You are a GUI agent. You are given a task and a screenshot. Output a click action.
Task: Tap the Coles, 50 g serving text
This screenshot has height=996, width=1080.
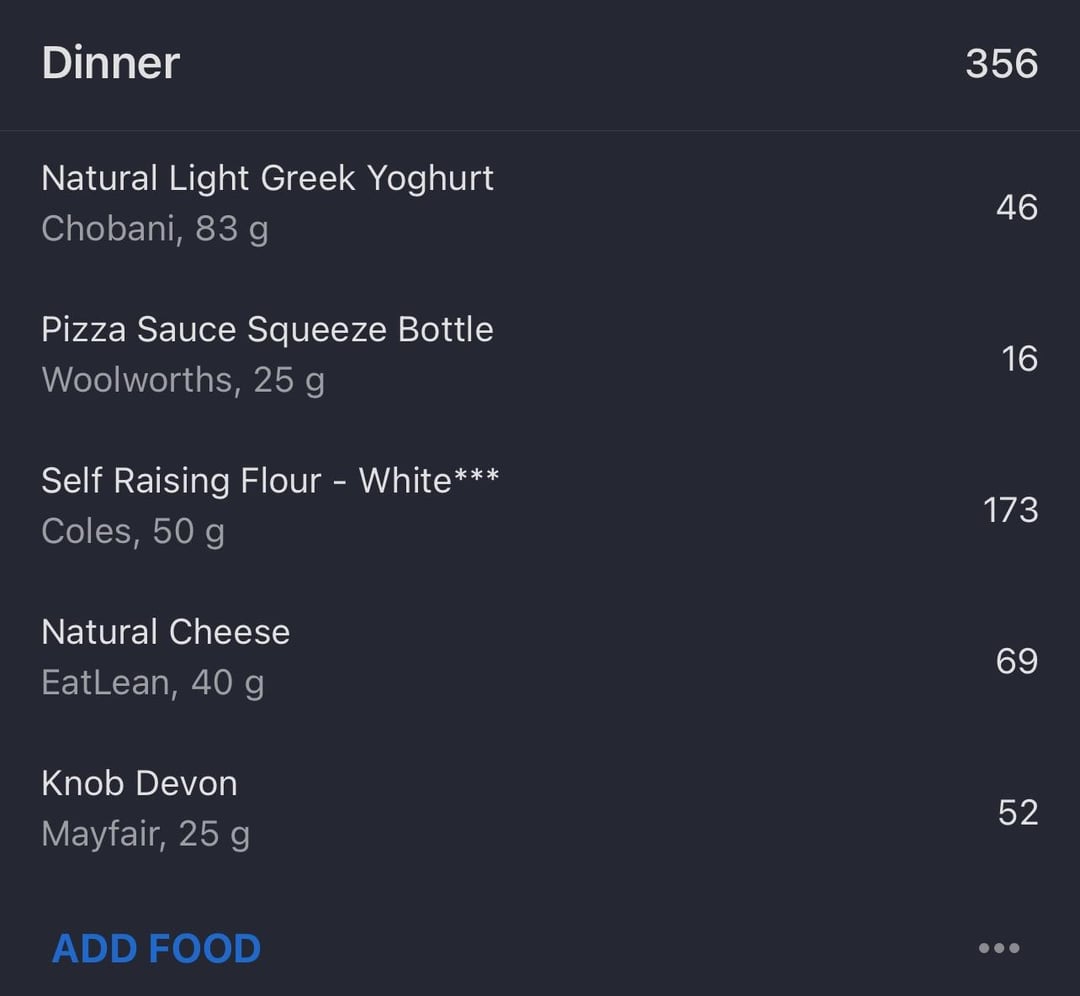pos(133,532)
